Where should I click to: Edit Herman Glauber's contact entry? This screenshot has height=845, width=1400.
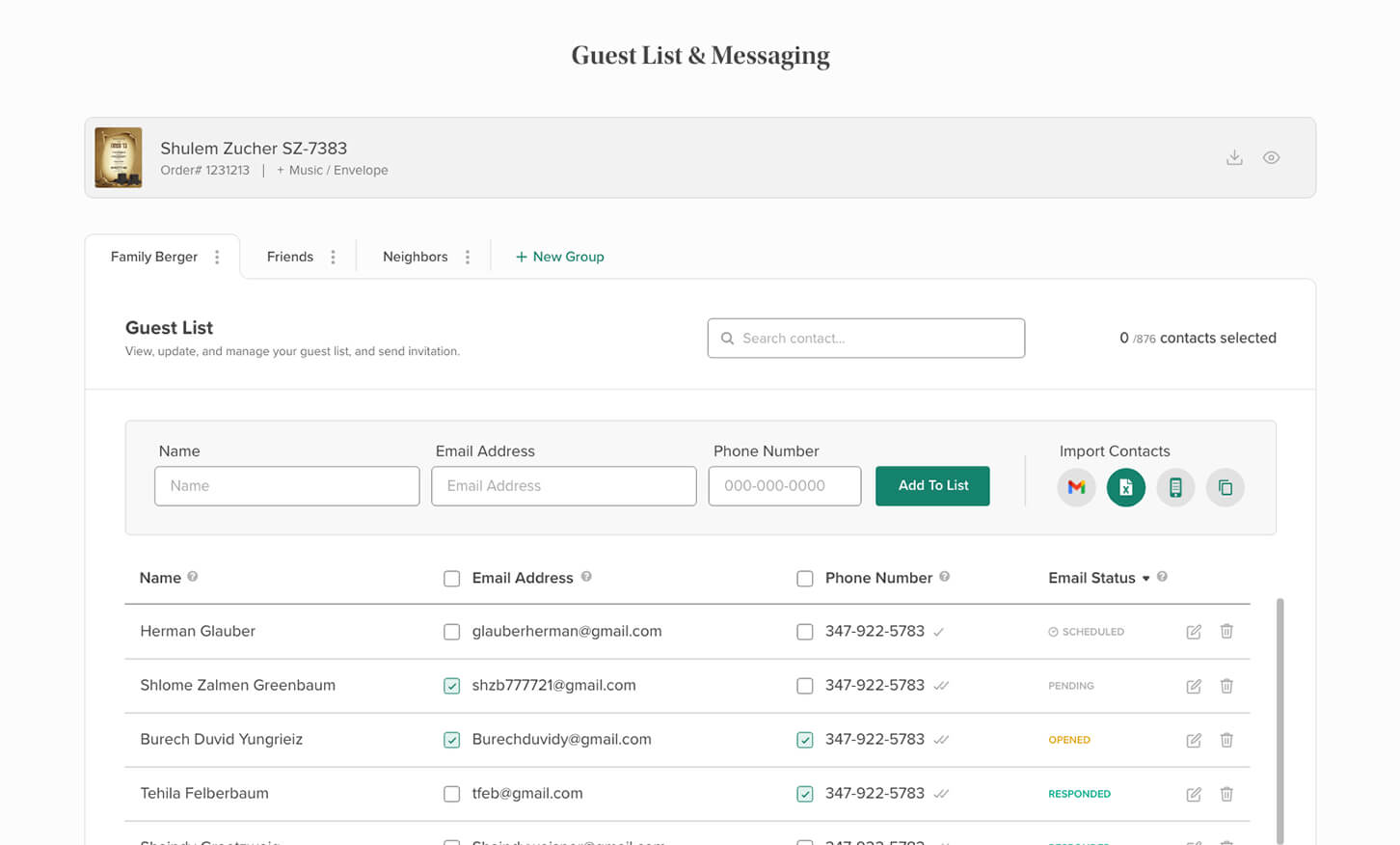pos(1194,632)
